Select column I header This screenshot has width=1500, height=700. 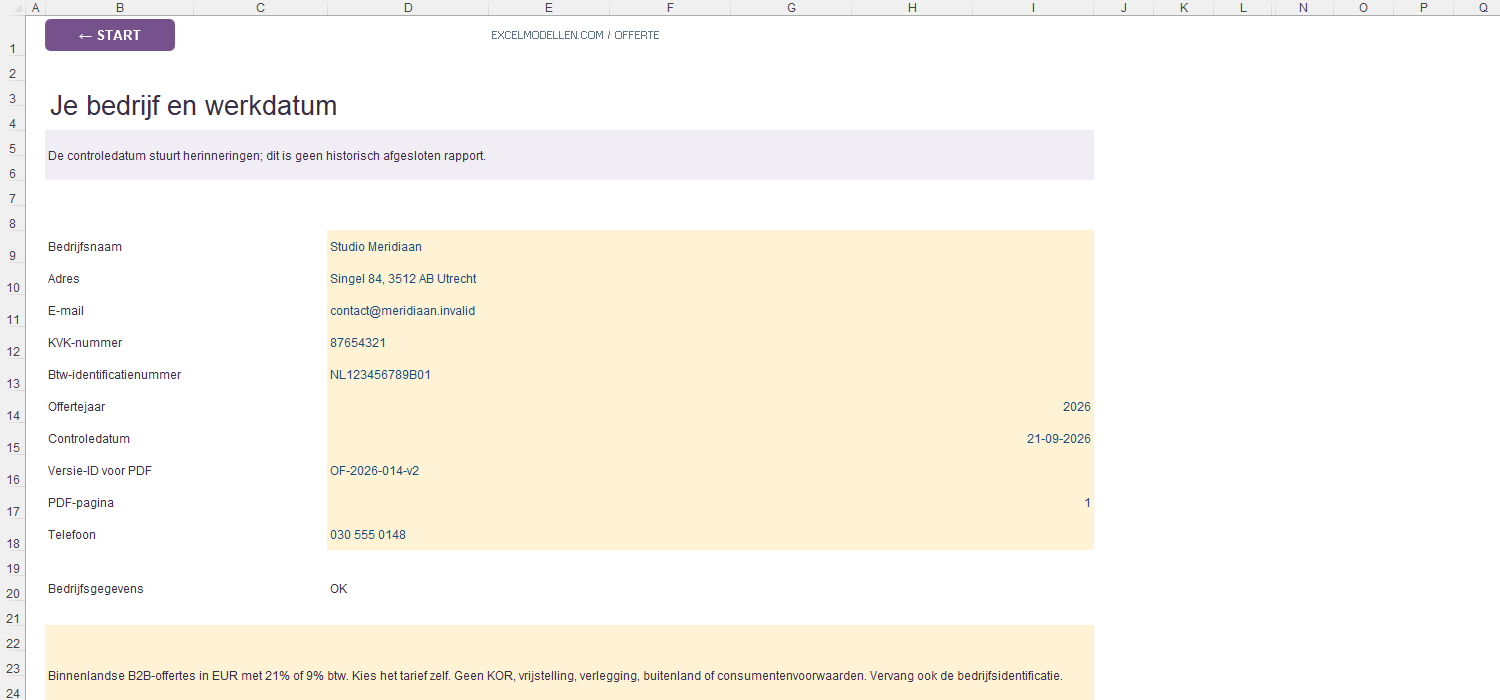1033,8
